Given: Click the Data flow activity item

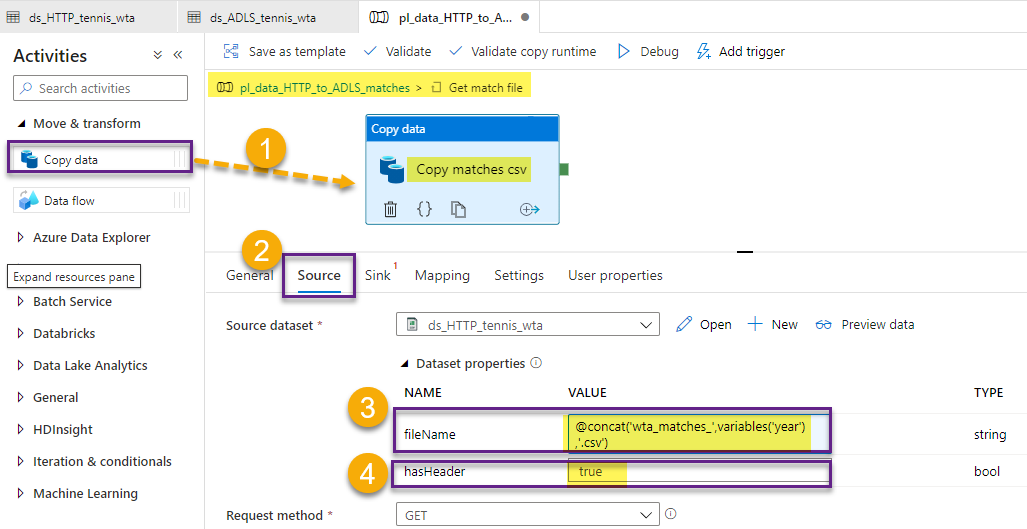Looking at the screenshot, I should click(70, 201).
